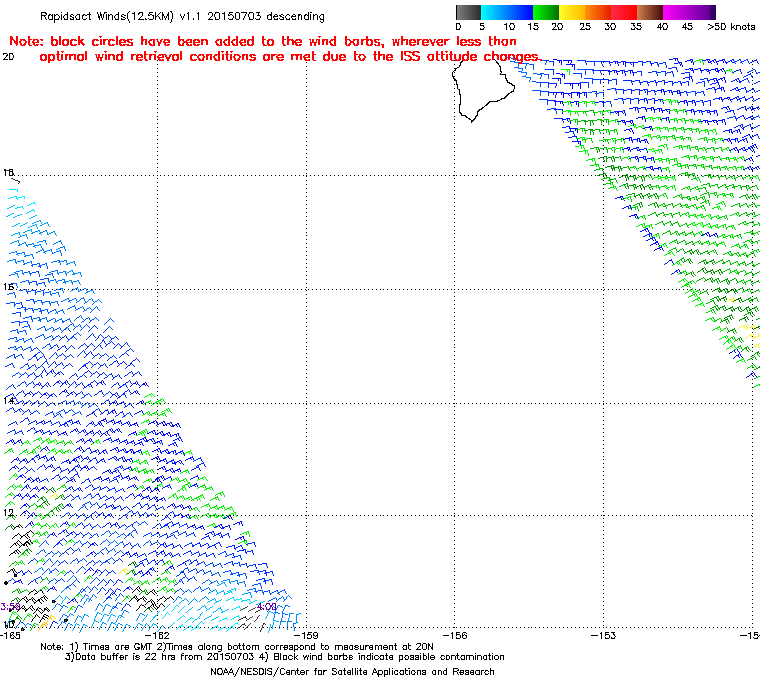Click the orange 25-30 knots legend swatch

click(598, 12)
